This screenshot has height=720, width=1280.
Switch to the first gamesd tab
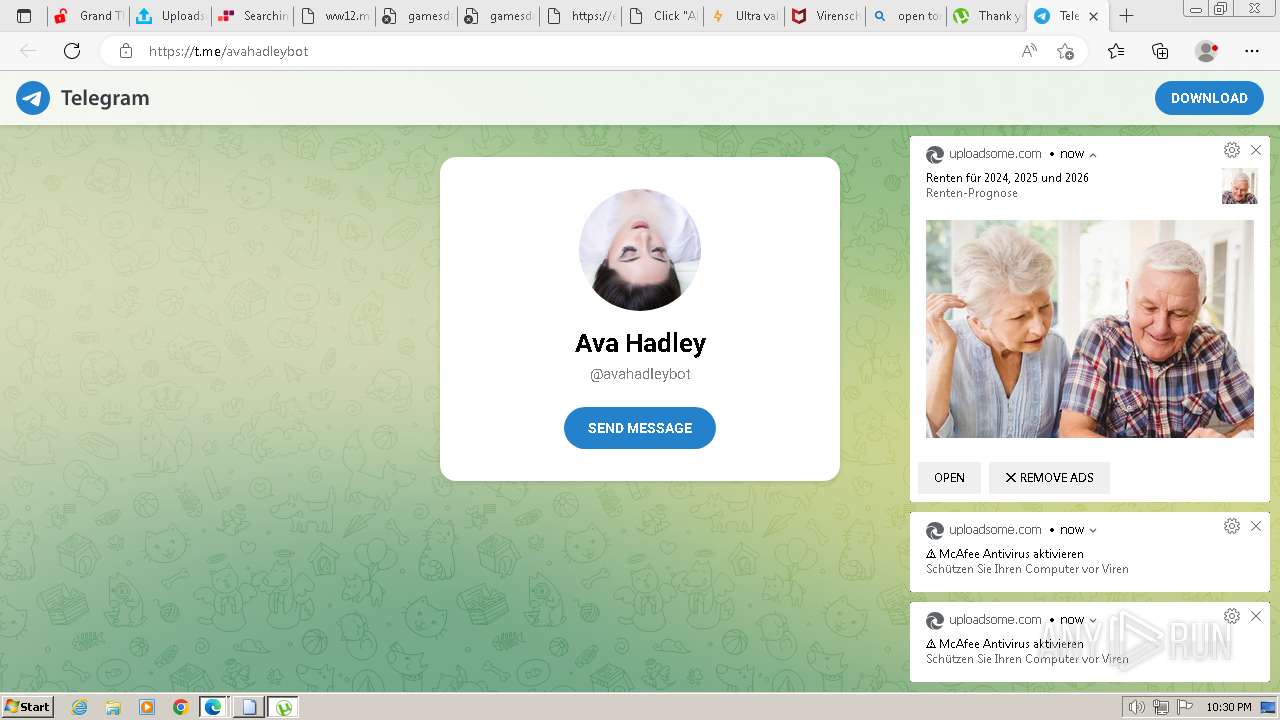click(416, 16)
